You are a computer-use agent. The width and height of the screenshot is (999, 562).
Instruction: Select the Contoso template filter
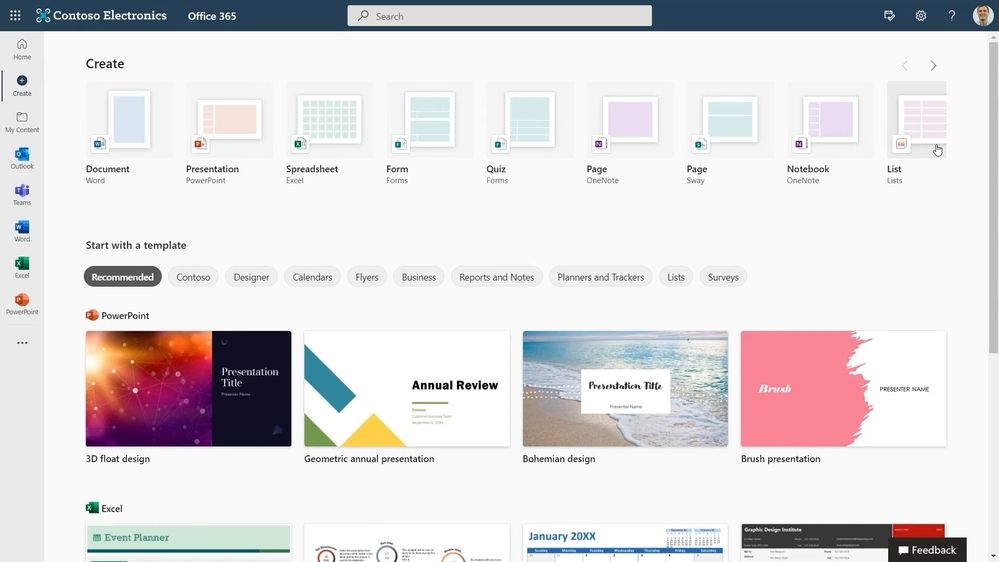(x=193, y=277)
